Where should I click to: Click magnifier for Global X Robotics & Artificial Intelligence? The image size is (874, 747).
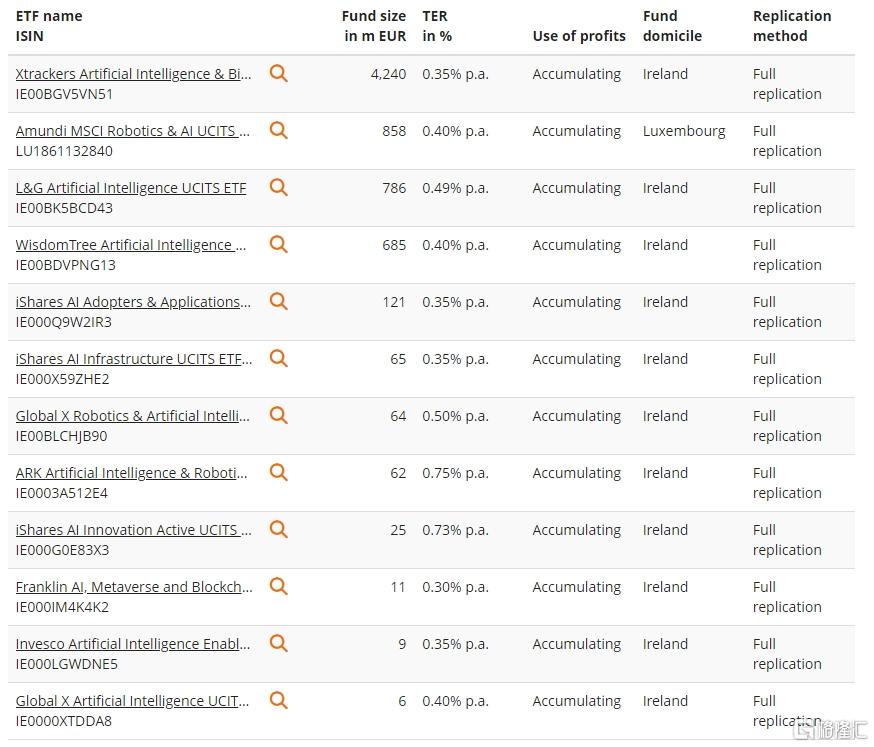pos(279,415)
